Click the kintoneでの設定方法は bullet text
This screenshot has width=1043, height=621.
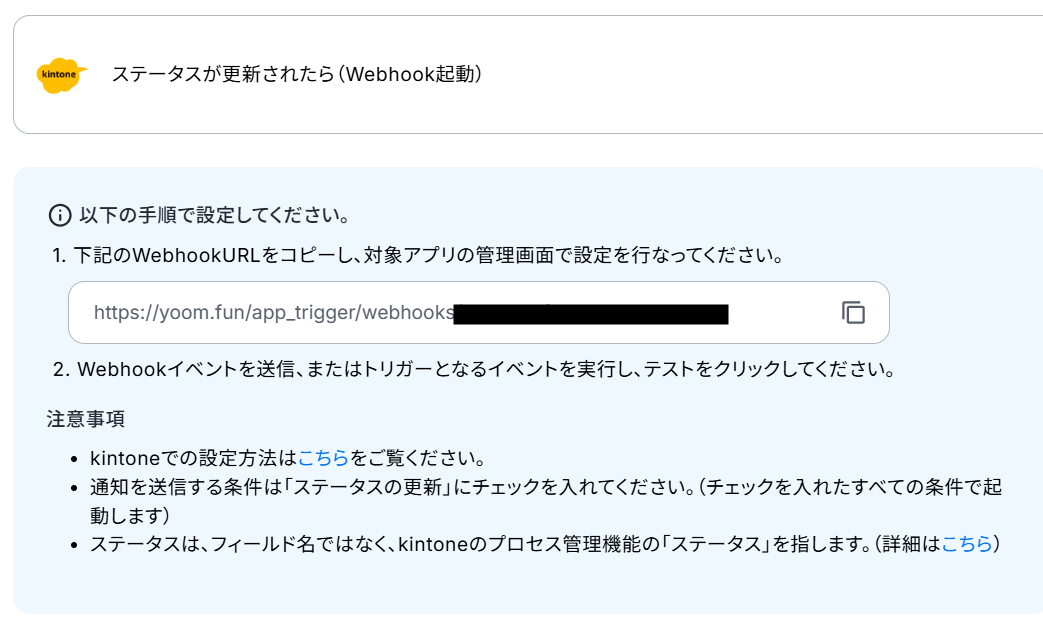194,458
